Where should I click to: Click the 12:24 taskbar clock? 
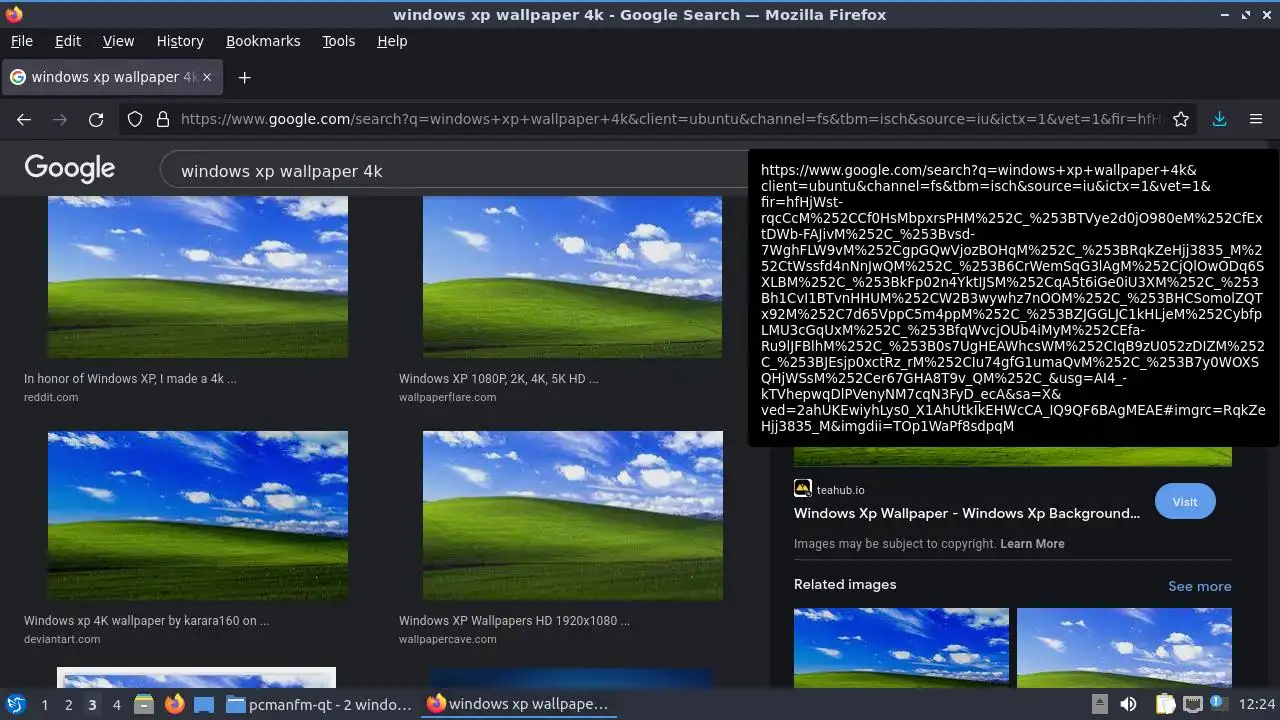tap(1257, 704)
